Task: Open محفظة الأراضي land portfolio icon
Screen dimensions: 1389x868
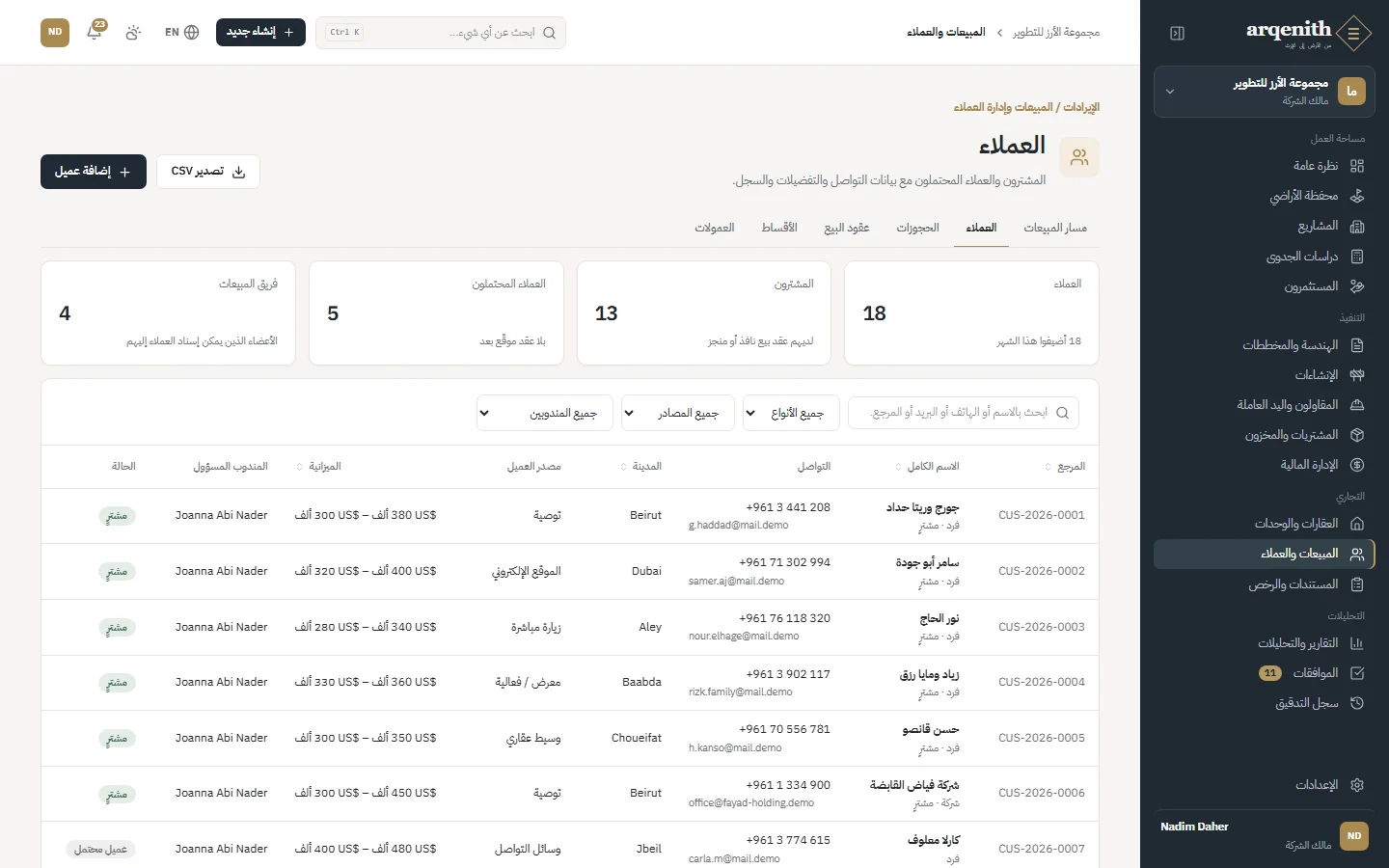Action: [1357, 196]
